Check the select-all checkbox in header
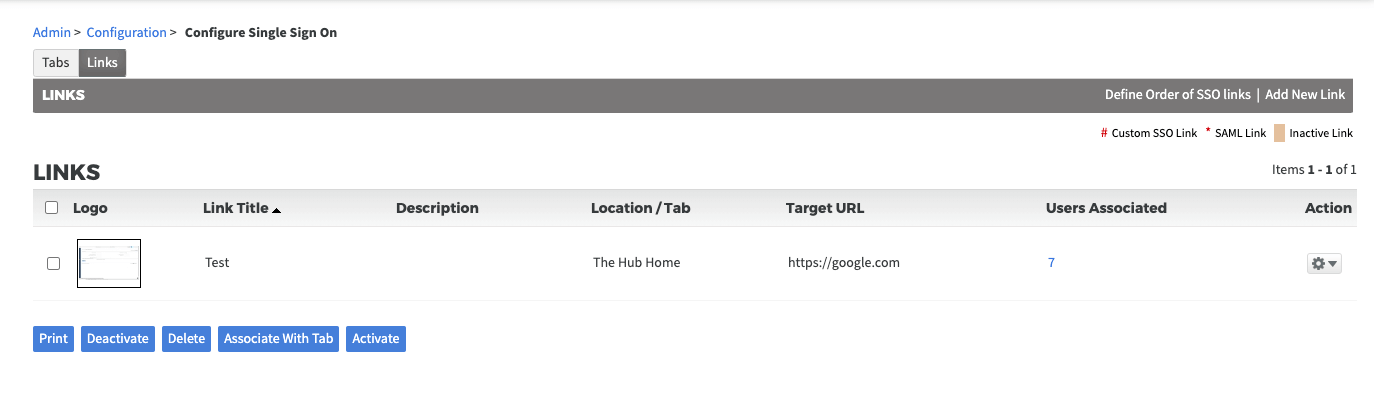This screenshot has width=1374, height=410. (52, 208)
